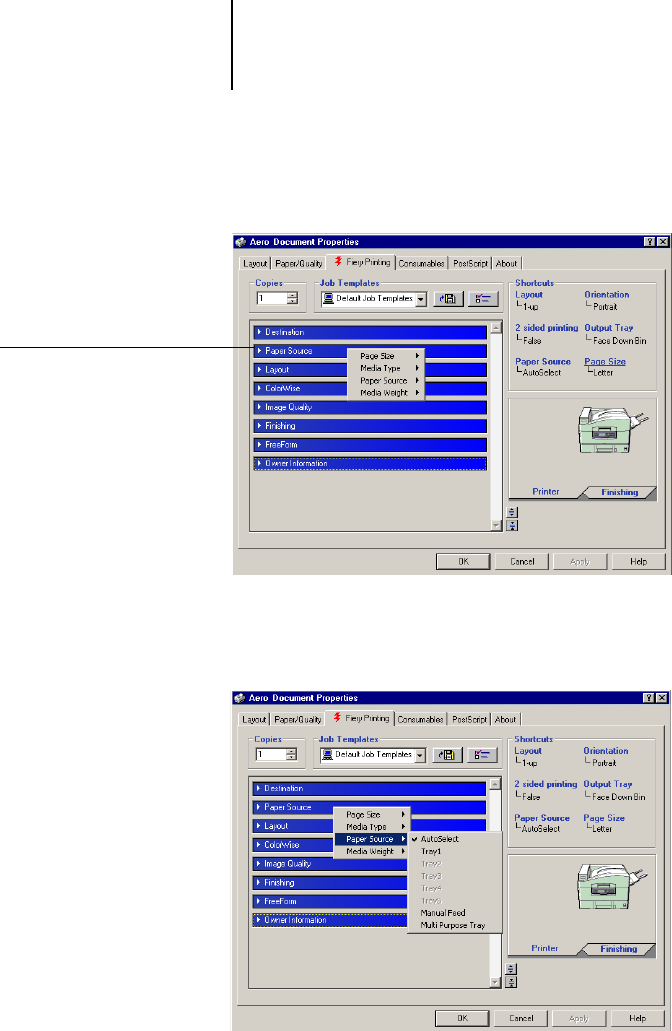Choose Multi Purpose Tray paper source option
The height and width of the screenshot is (1031, 672).
coord(452,926)
